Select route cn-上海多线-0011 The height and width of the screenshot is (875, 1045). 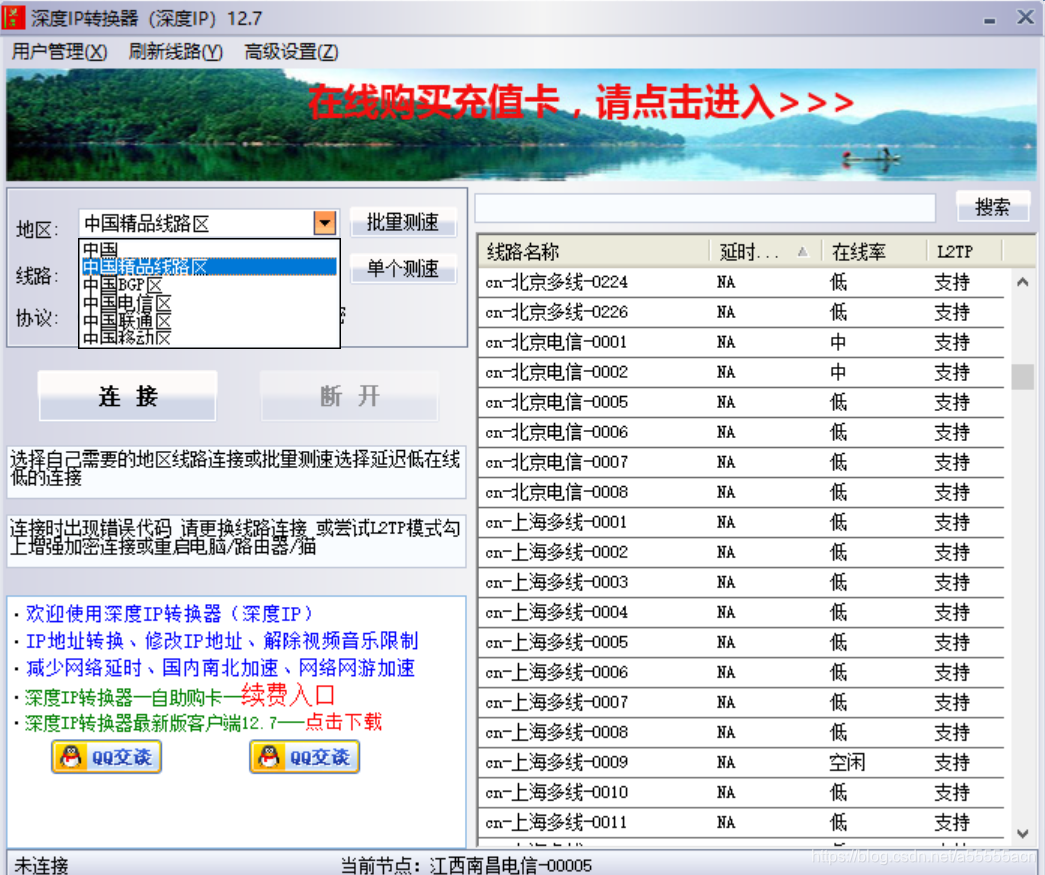click(741, 822)
